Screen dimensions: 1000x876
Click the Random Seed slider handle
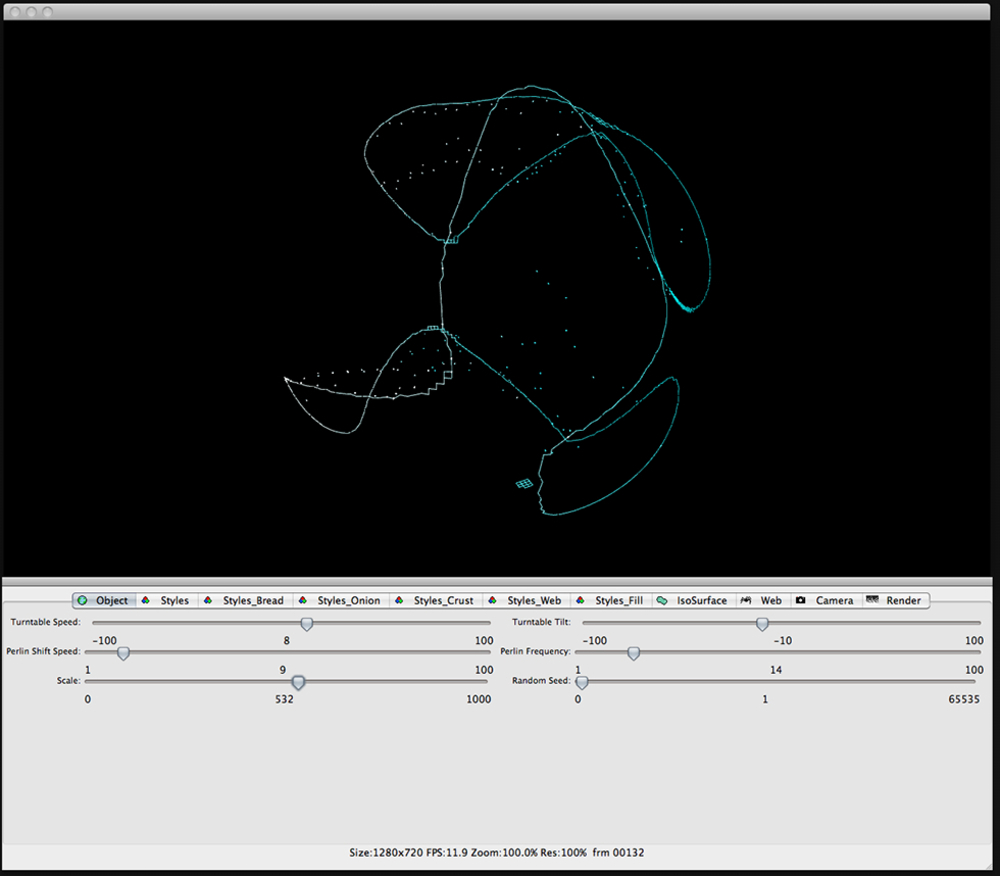pos(582,682)
